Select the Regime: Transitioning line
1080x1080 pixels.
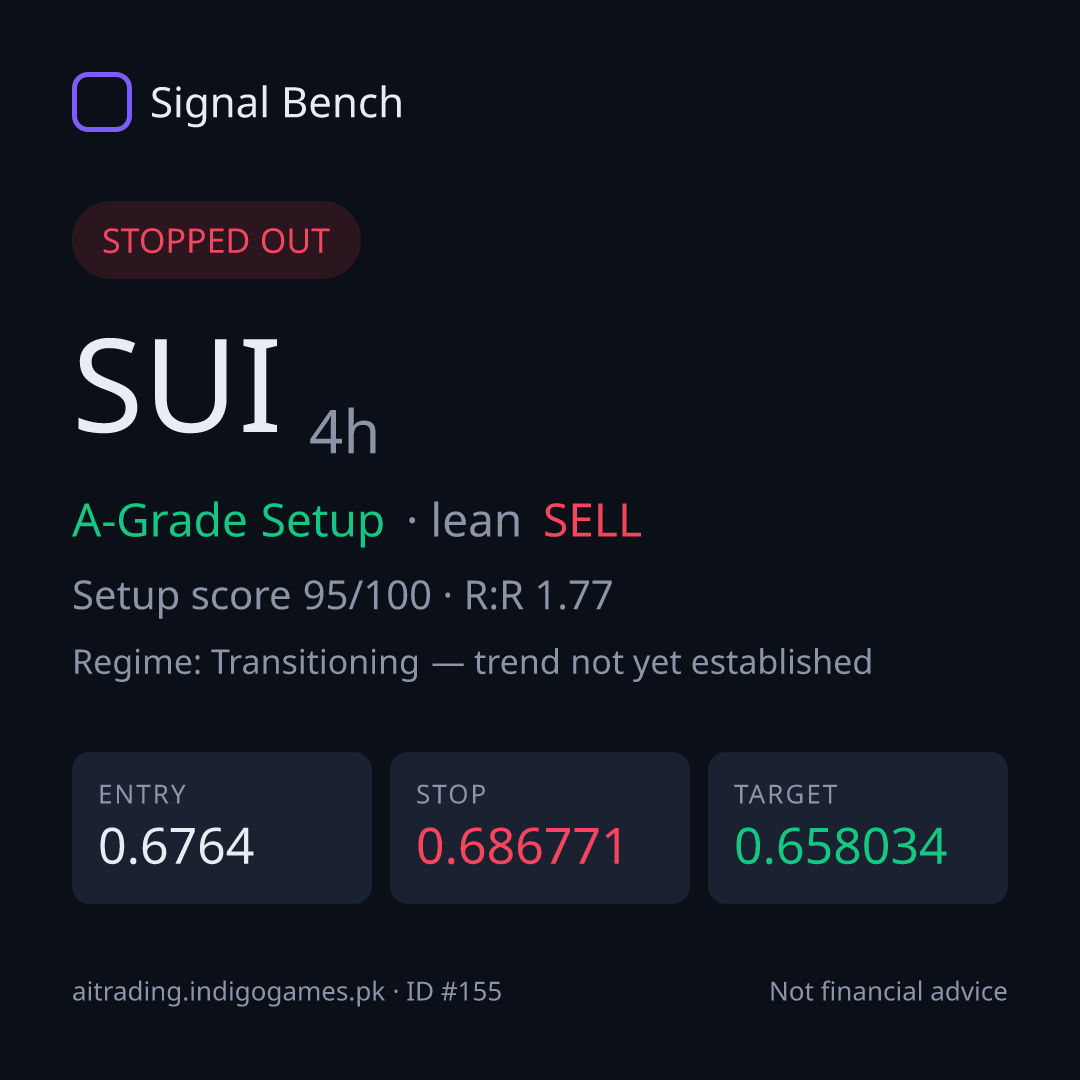(472, 663)
